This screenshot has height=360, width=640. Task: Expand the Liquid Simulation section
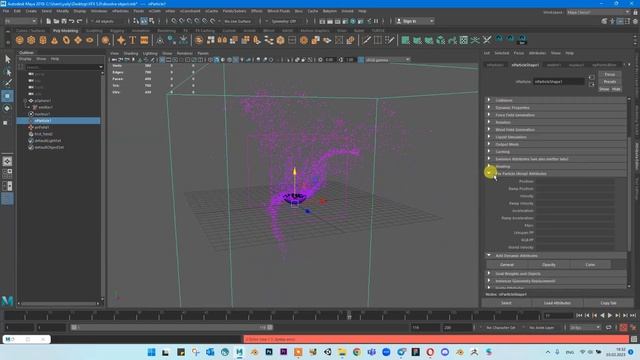(557, 137)
